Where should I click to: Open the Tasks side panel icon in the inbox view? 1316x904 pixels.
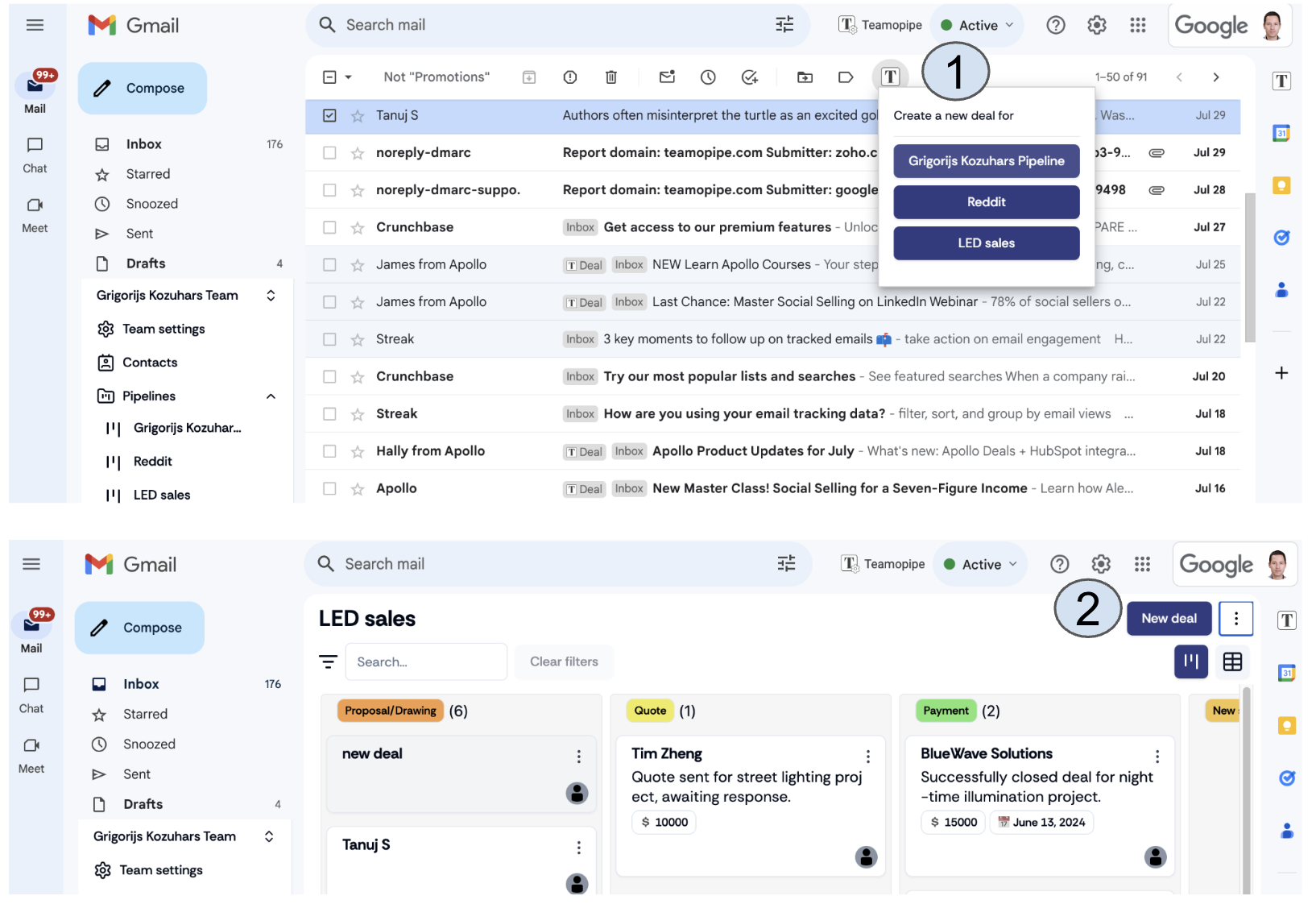tap(1281, 238)
